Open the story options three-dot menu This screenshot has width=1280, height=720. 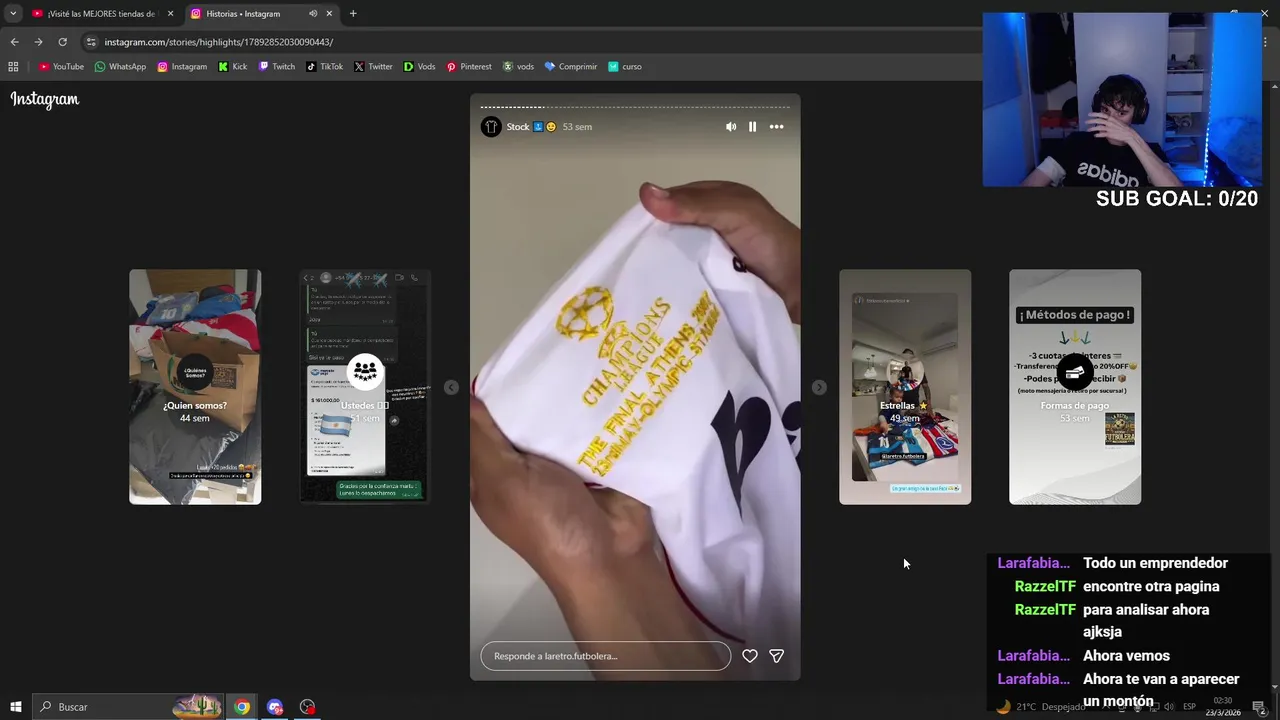tap(776, 127)
